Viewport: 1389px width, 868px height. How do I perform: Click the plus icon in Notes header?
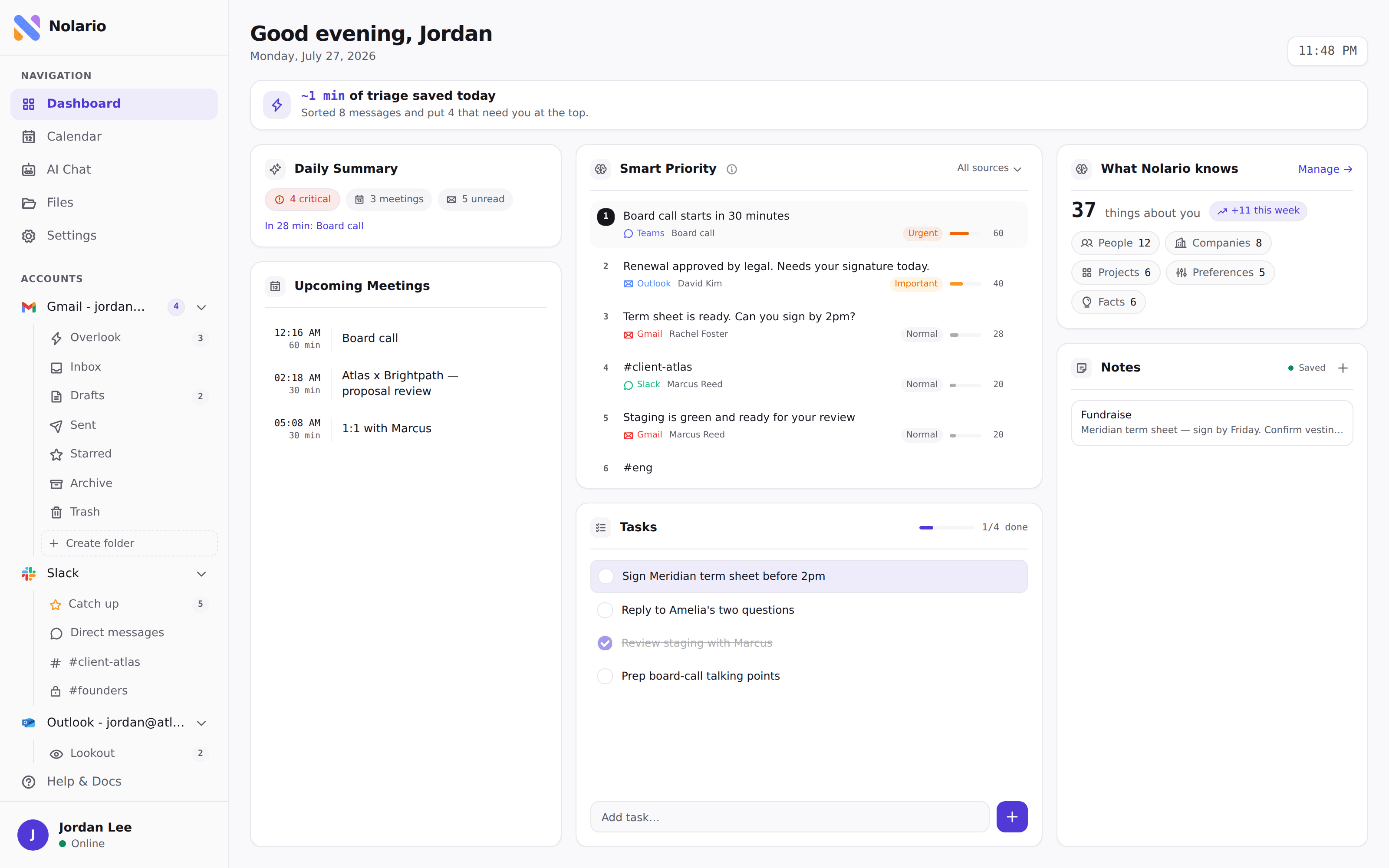click(1343, 368)
